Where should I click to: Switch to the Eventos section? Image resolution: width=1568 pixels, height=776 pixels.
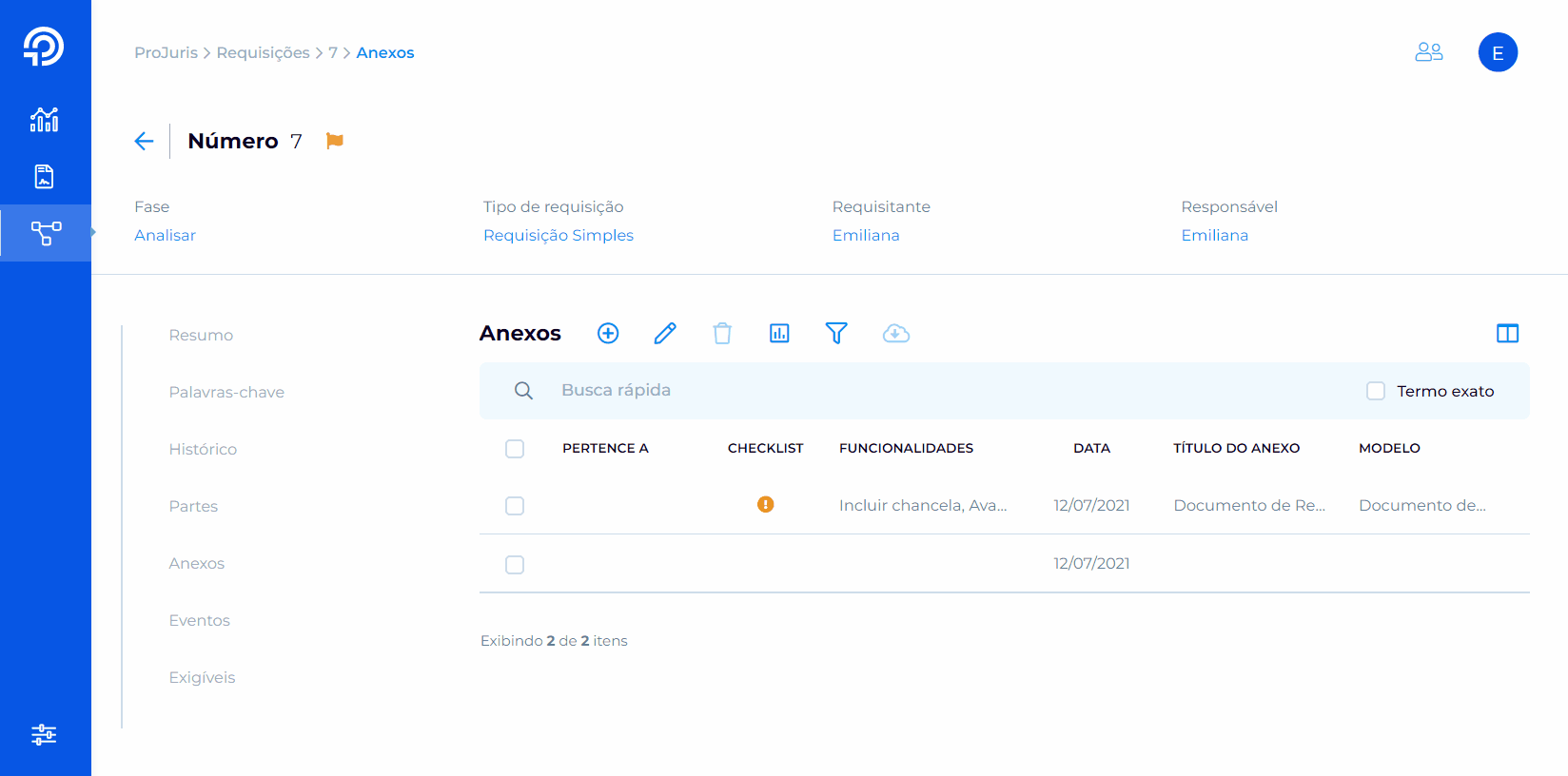pyautogui.click(x=200, y=620)
